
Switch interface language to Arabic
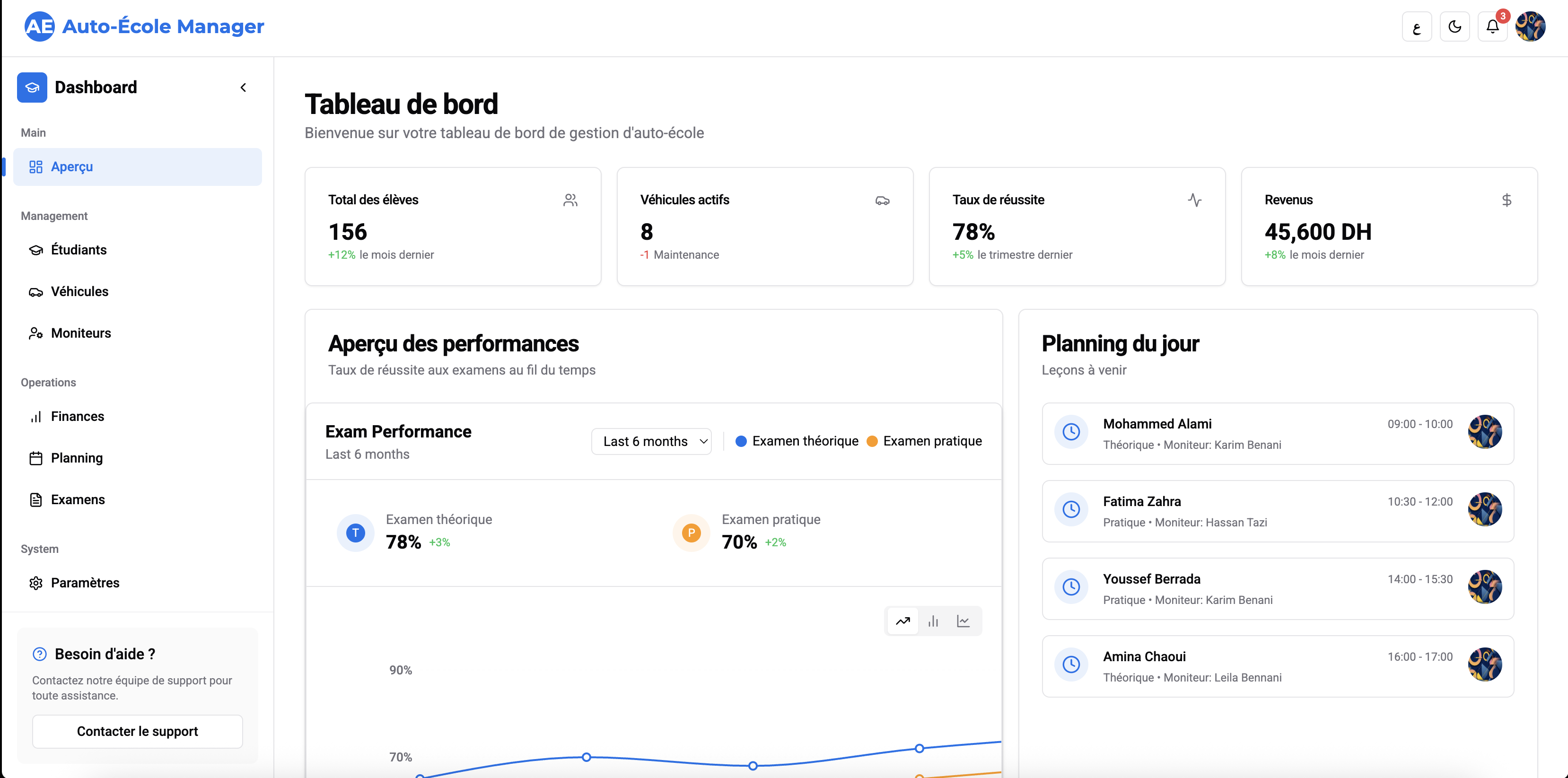click(1417, 26)
